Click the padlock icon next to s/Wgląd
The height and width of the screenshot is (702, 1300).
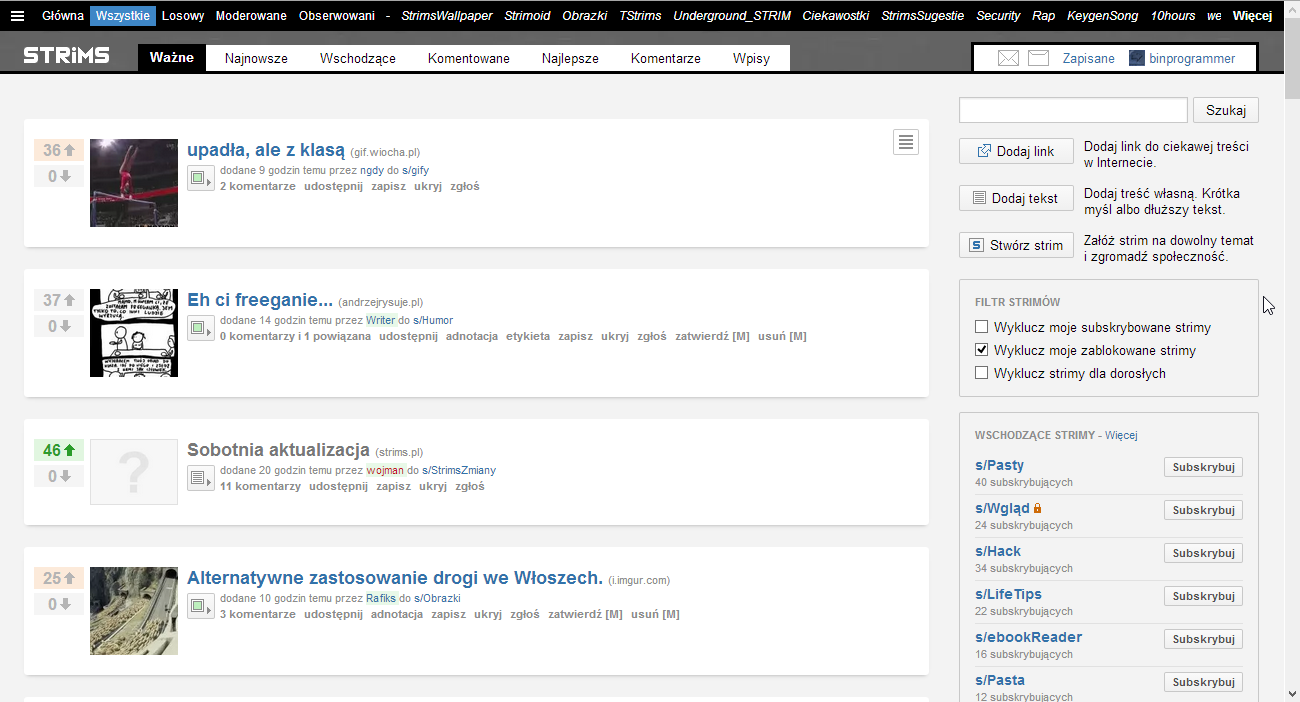1038,507
